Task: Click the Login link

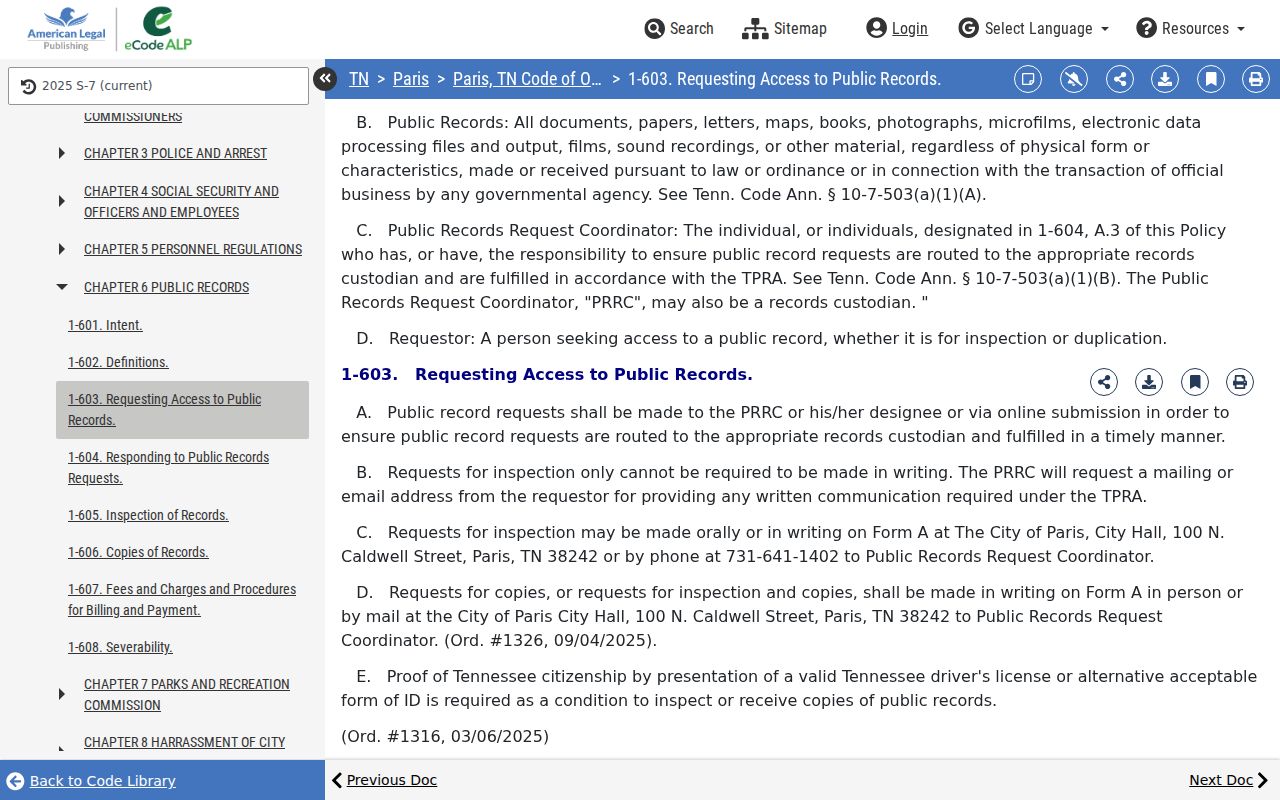Action: (897, 28)
